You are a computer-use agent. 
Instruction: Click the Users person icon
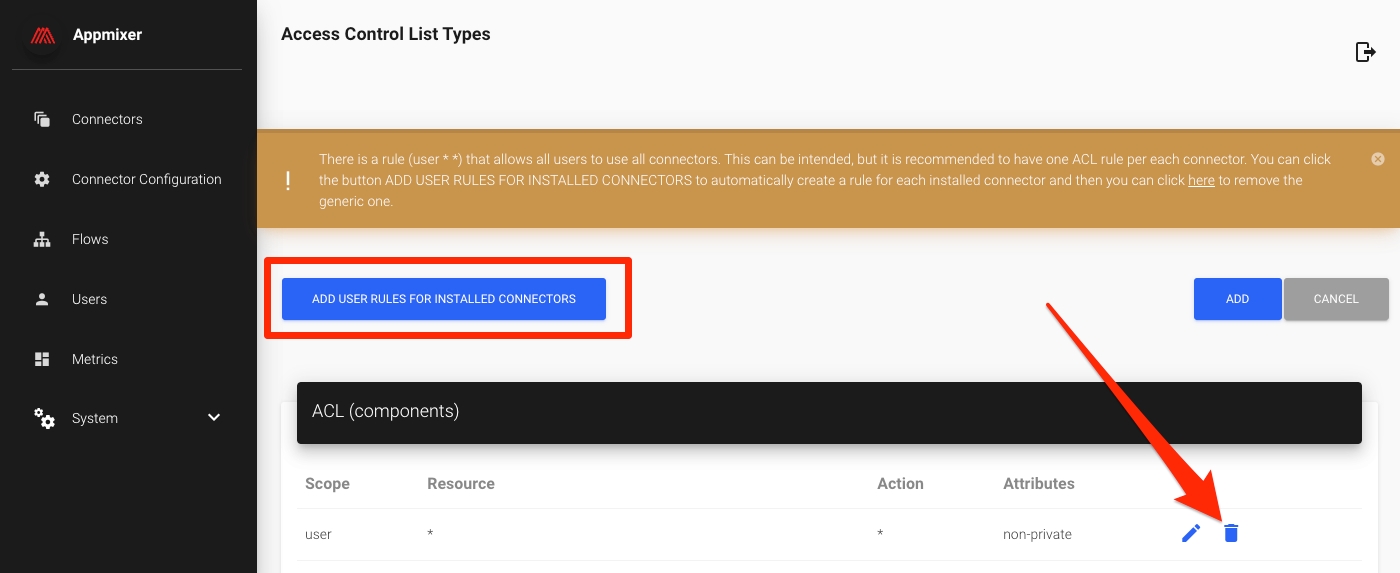(42, 299)
